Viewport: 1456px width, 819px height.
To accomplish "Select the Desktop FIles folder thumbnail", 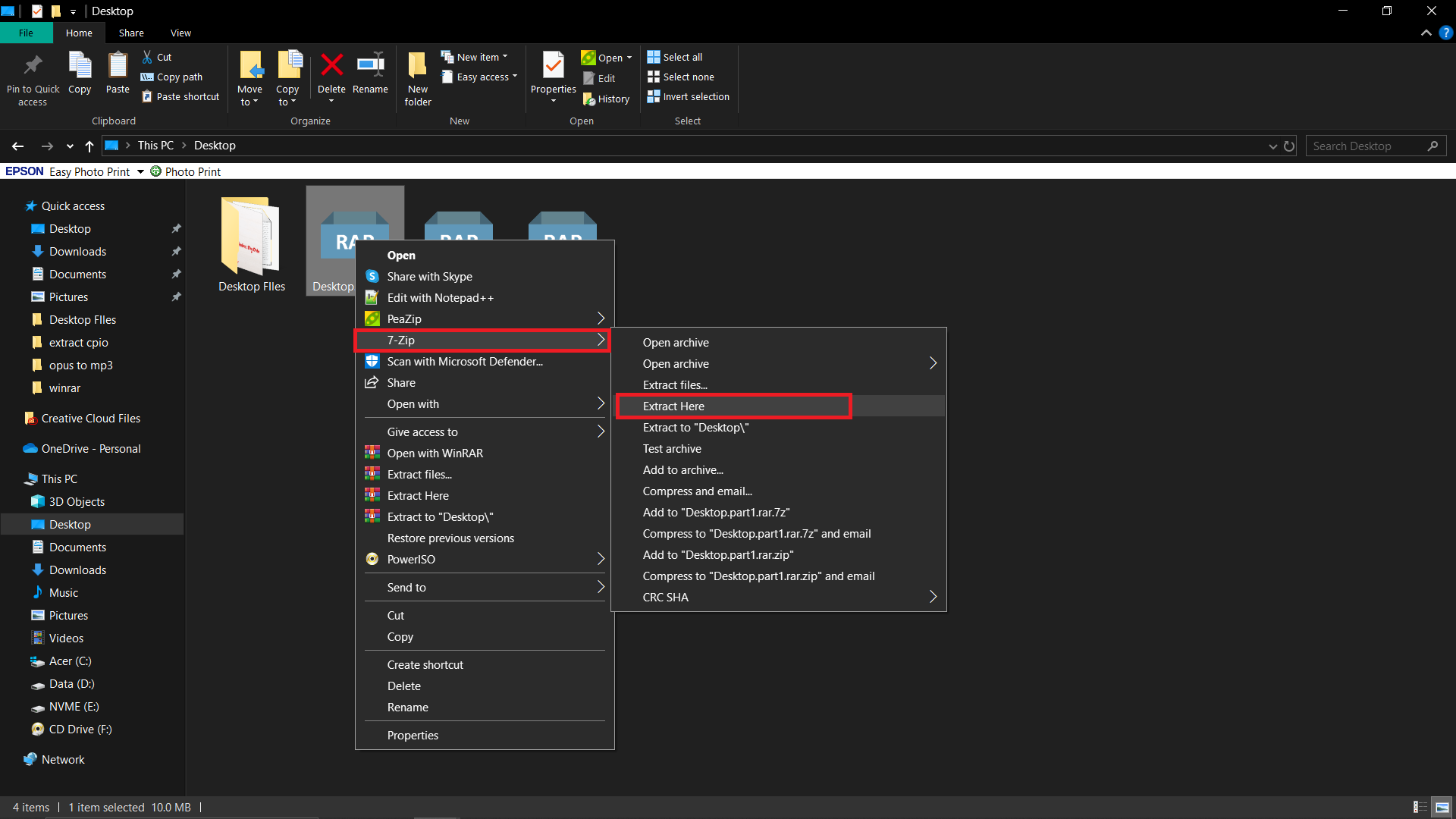I will [252, 236].
